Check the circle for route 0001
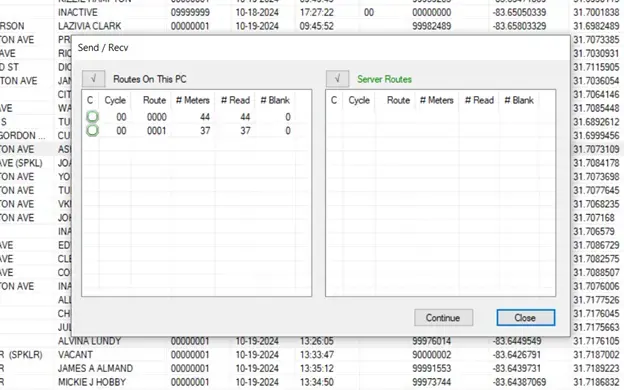The image size is (624, 390). pyautogui.click(x=92, y=131)
